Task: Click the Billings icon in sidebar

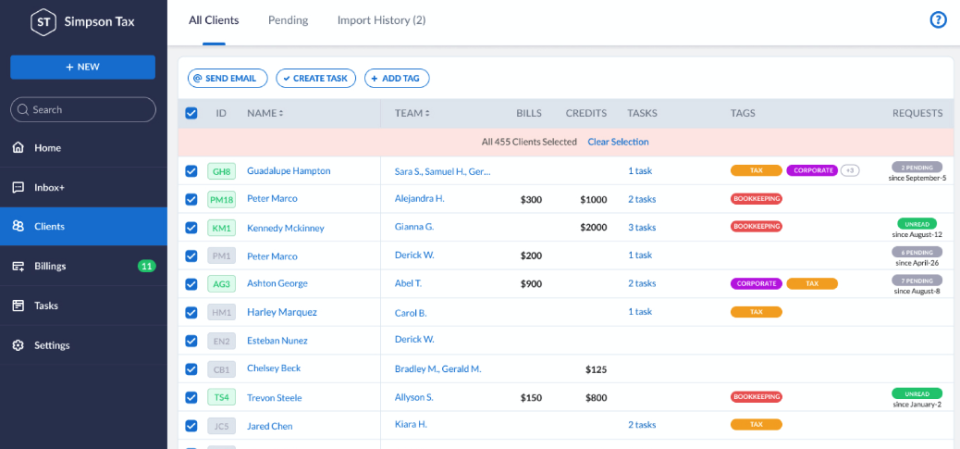Action: [18, 266]
